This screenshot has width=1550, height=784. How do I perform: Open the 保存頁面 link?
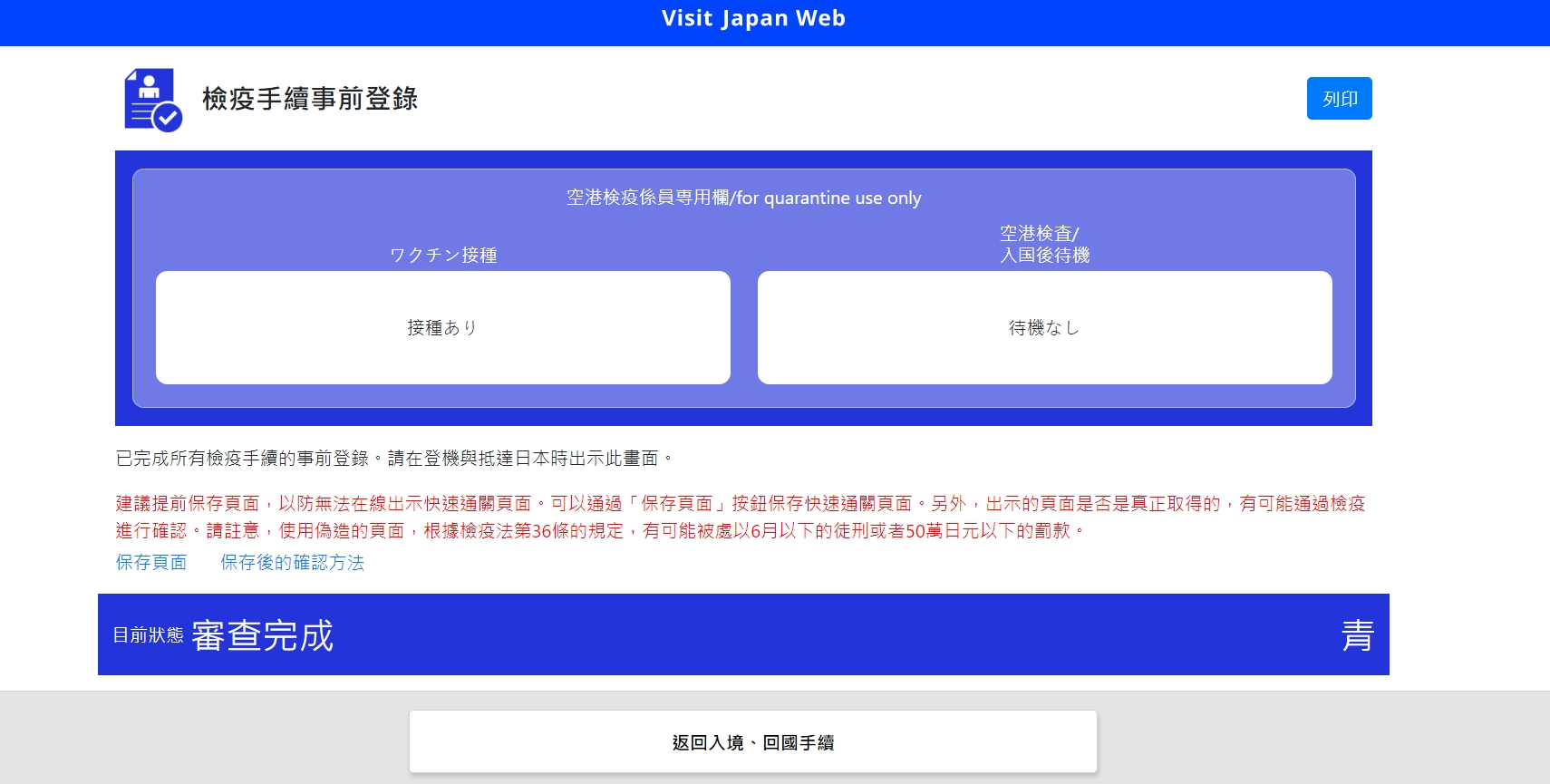pyautogui.click(x=151, y=562)
